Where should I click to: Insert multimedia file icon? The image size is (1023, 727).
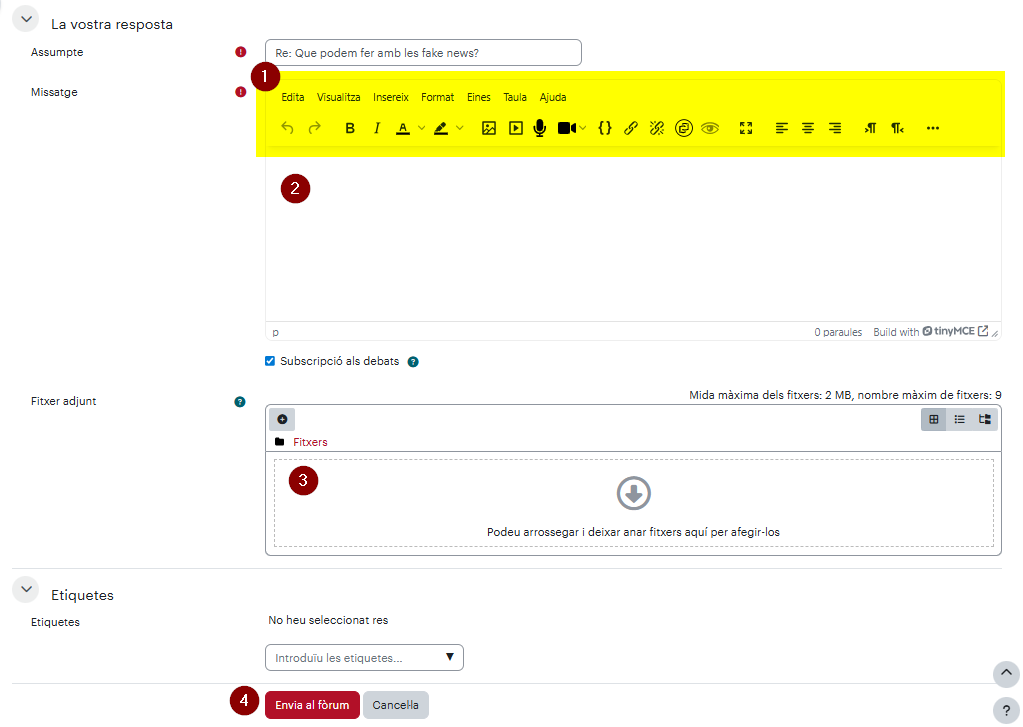coord(515,128)
